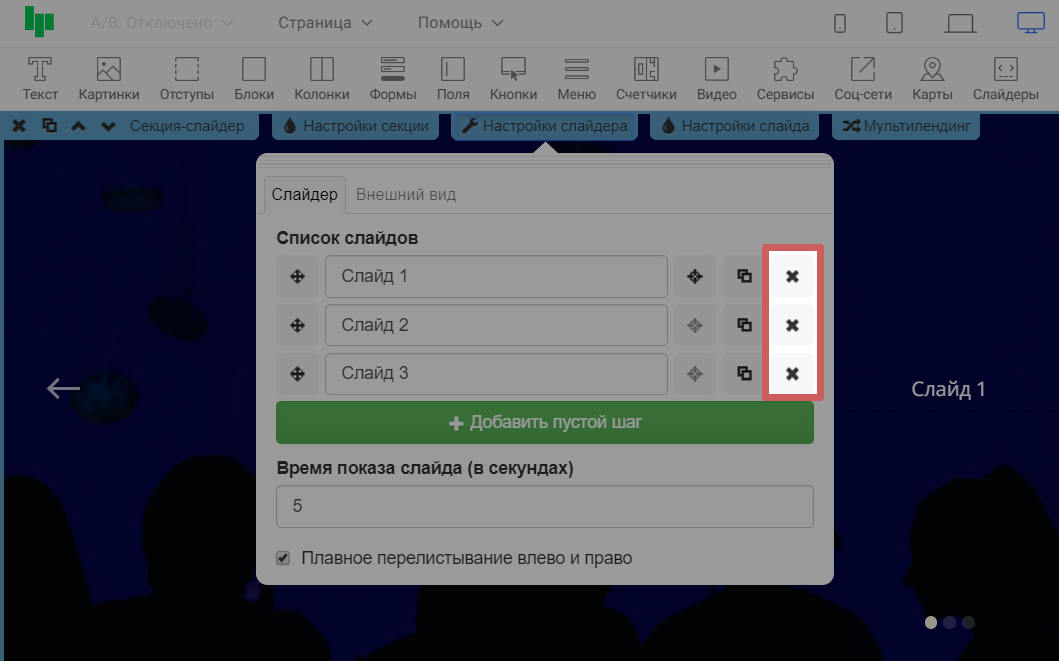Open the Настройки секции panel

click(356, 126)
